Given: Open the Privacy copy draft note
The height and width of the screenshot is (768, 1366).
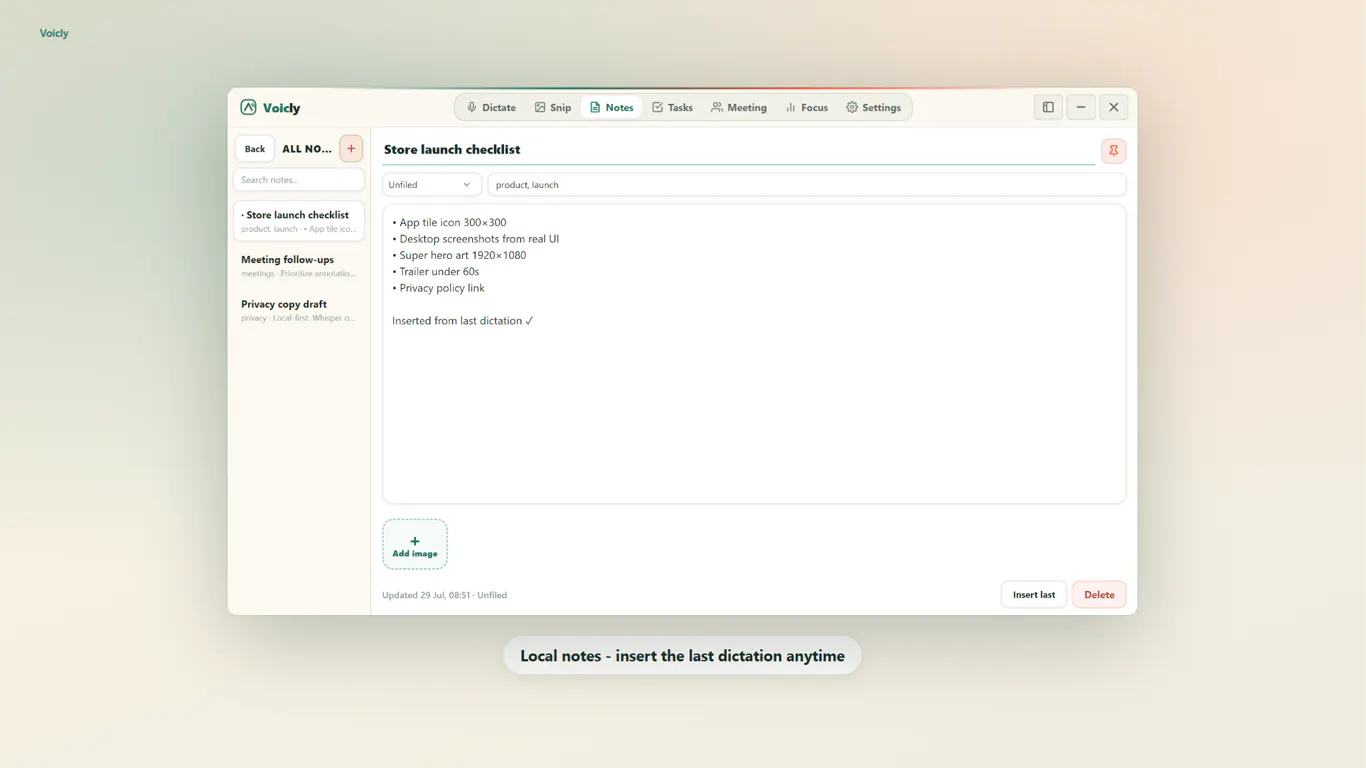Looking at the screenshot, I should pos(299,310).
